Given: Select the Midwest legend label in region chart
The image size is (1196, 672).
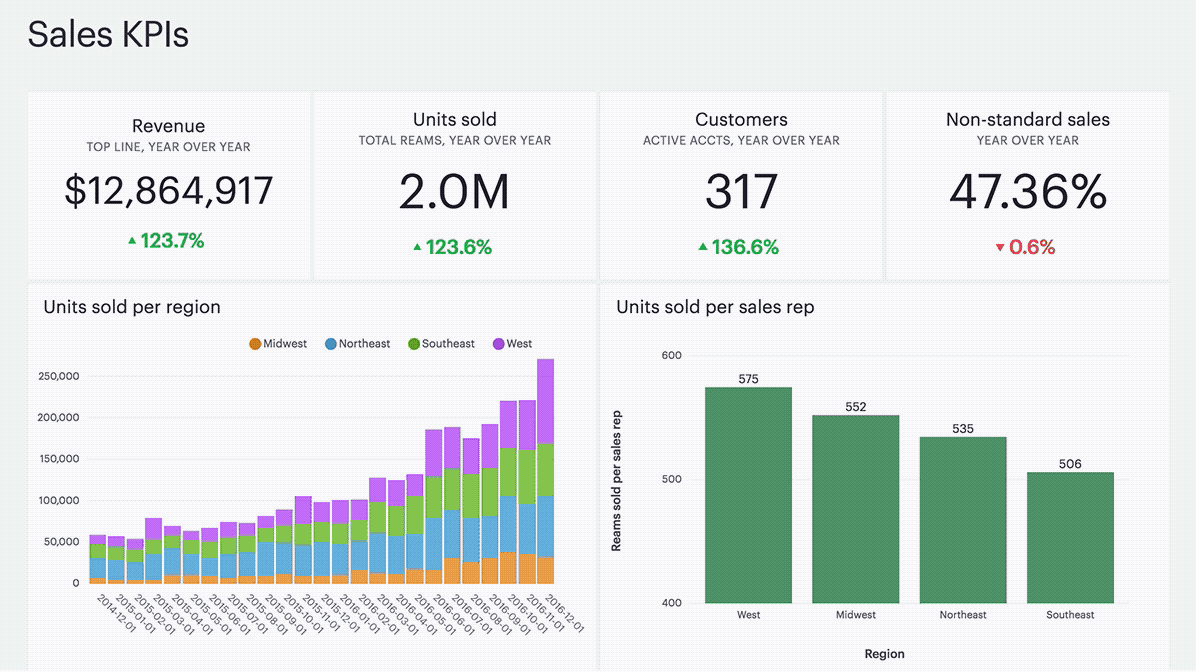Looking at the screenshot, I should (285, 344).
